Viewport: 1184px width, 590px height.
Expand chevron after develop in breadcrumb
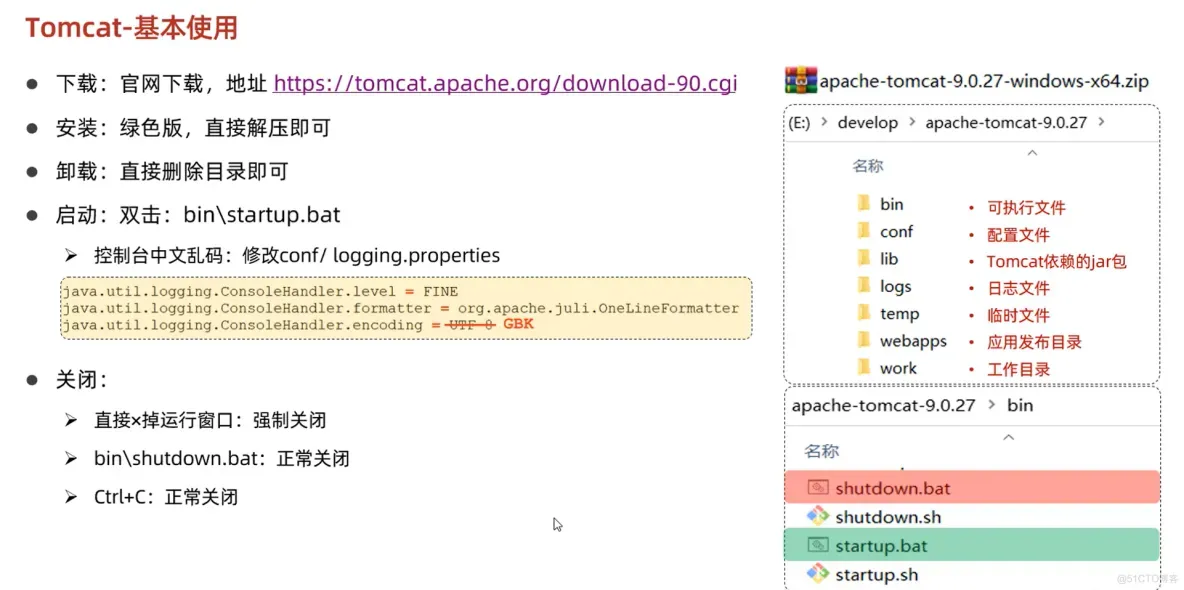pyautogui.click(x=911, y=122)
